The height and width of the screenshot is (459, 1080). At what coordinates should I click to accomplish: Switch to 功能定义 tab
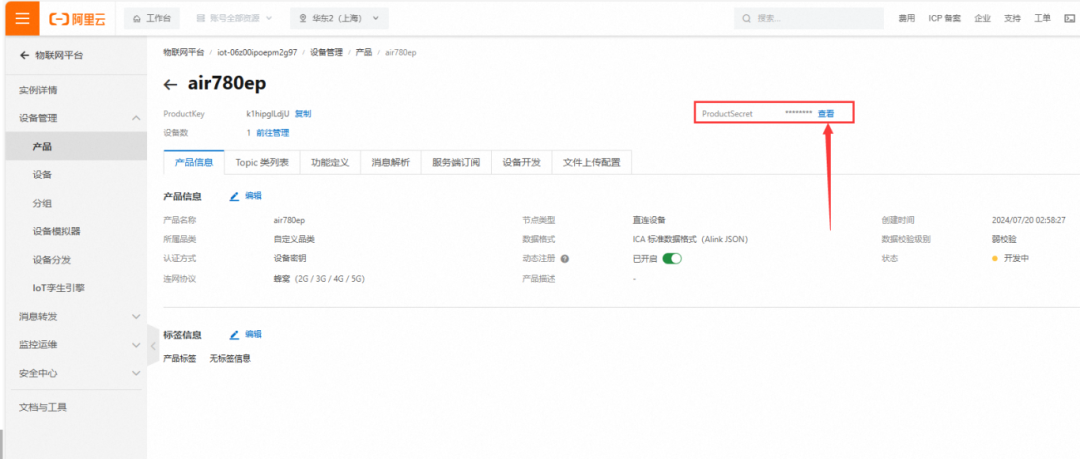[330, 163]
